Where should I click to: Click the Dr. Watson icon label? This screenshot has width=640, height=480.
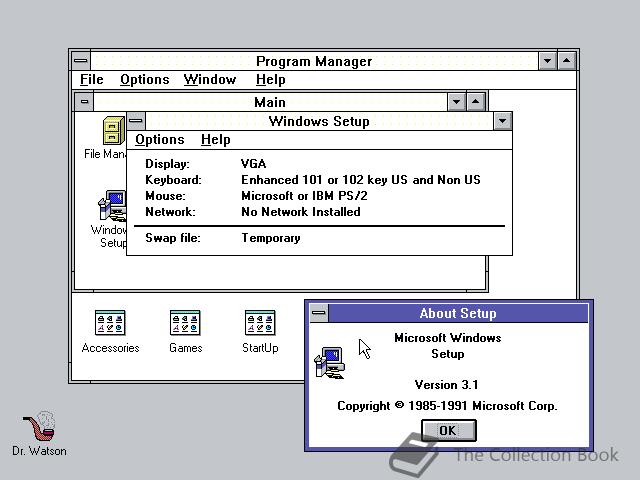pos(39,451)
